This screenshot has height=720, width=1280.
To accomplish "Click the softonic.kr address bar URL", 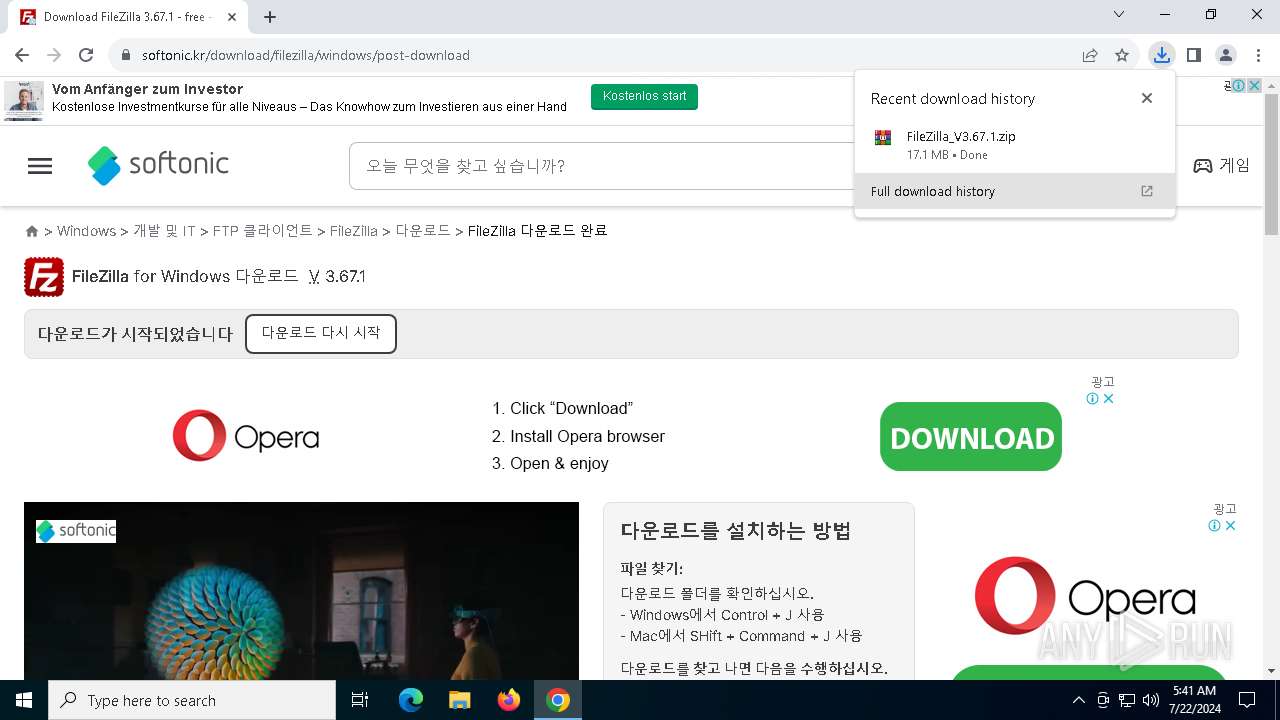I will tap(305, 55).
